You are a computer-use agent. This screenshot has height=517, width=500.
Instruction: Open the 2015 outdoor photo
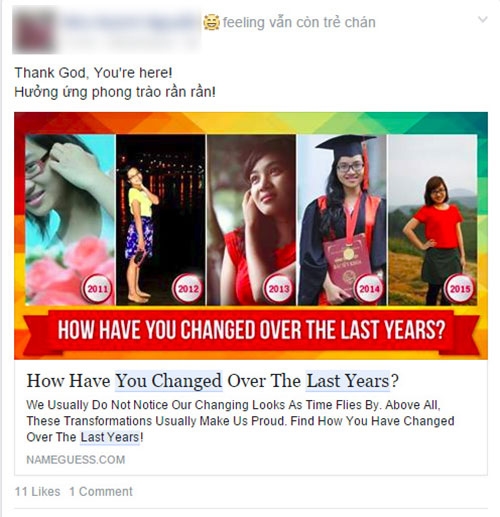433,220
